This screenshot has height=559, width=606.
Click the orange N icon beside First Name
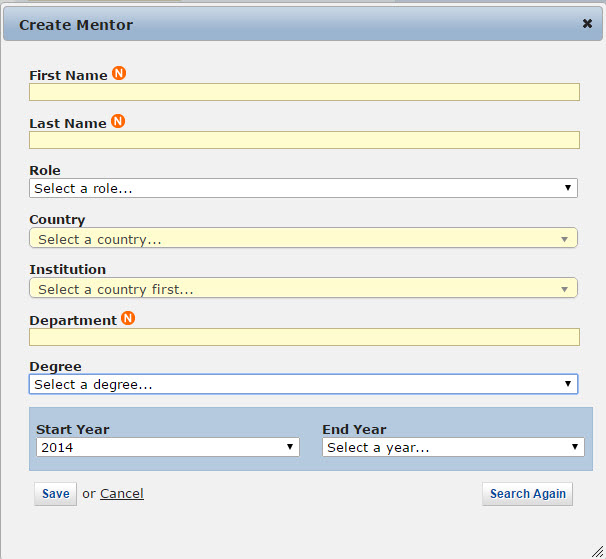coord(119,74)
